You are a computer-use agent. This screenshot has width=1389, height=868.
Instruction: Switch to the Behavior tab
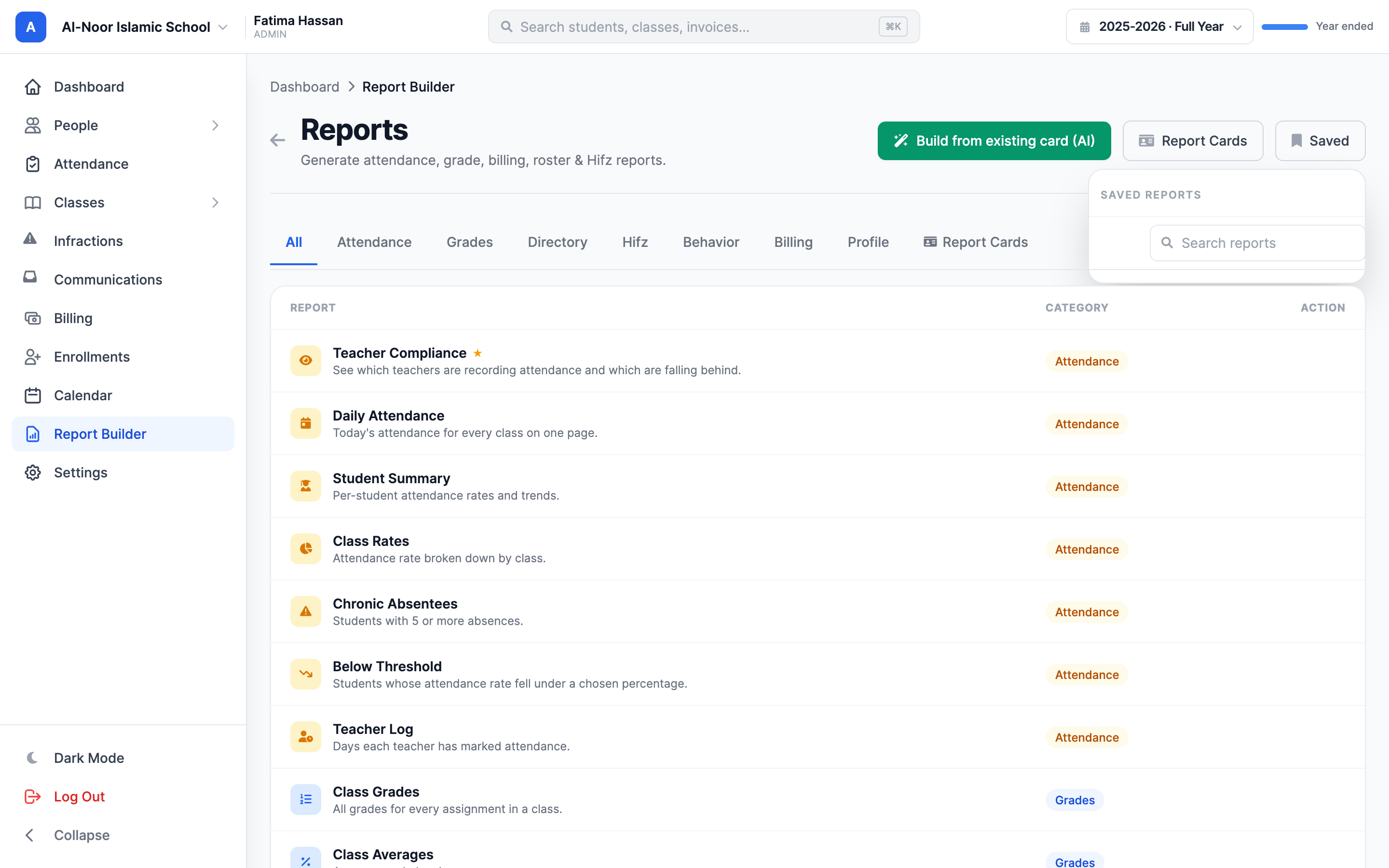coord(711,242)
